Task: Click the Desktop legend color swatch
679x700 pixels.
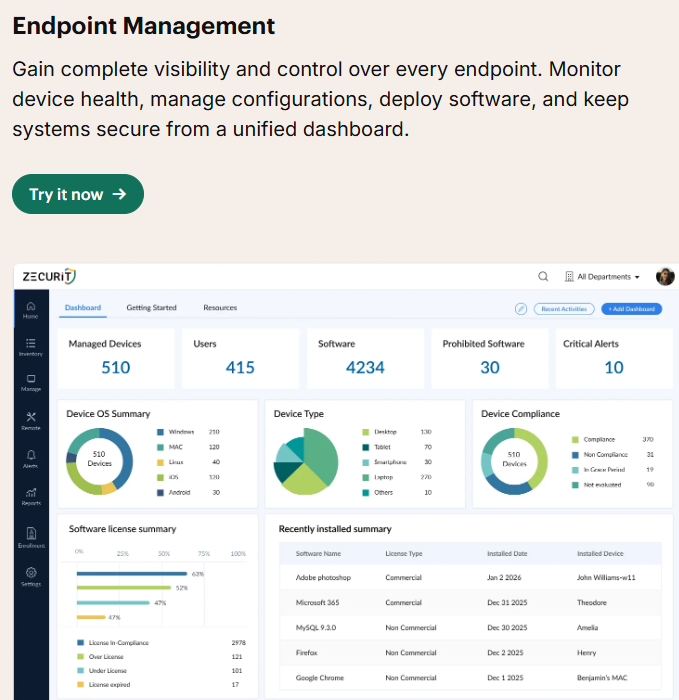Action: [x=366, y=432]
